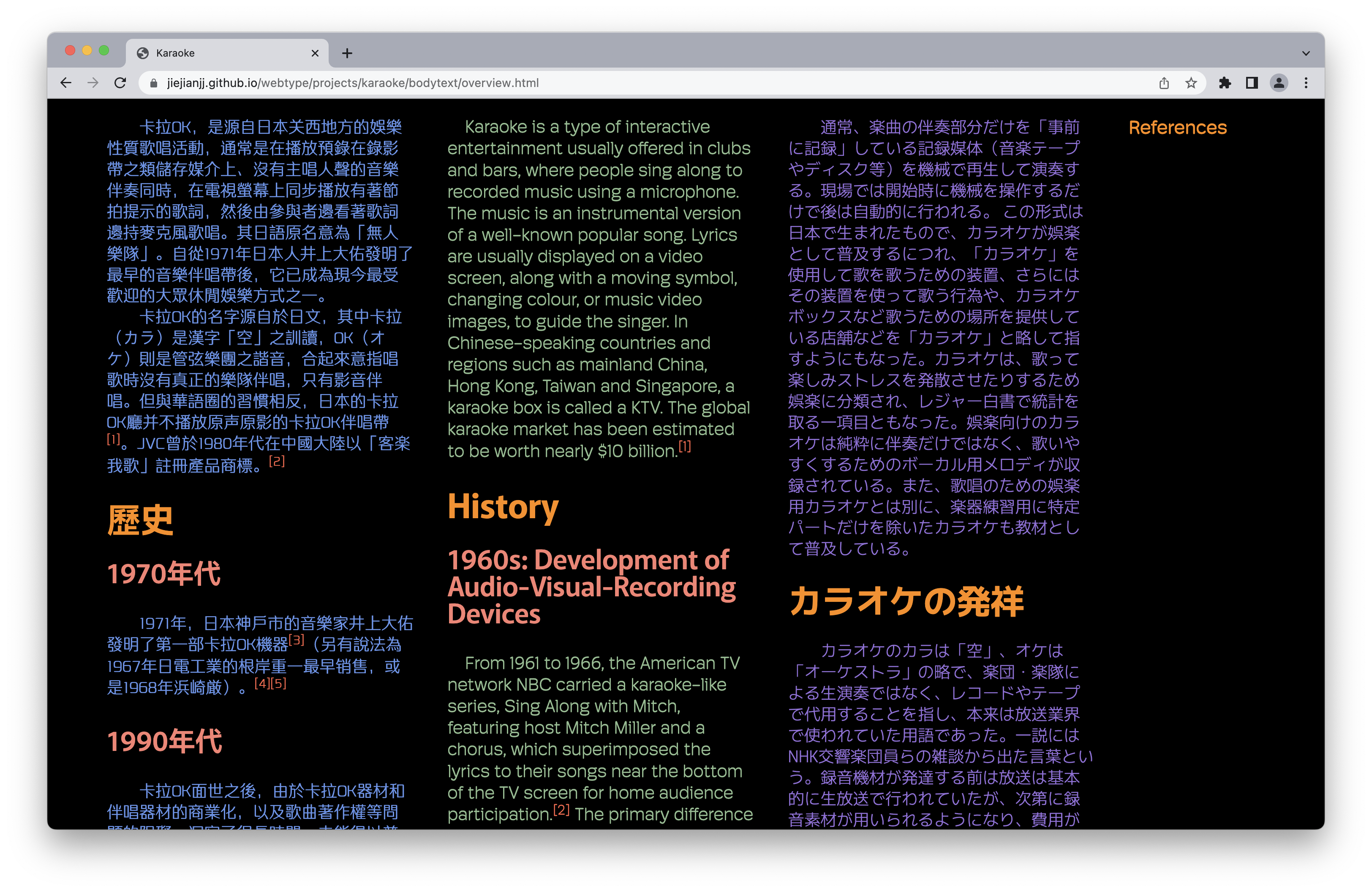Reload the Karaoke page
Image resolution: width=1372 pixels, height=892 pixels.
point(120,83)
